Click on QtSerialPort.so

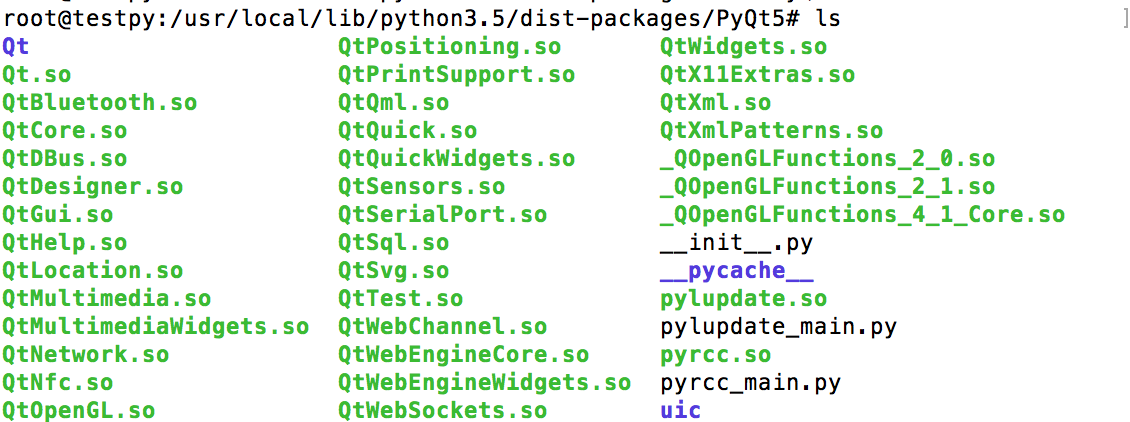click(442, 214)
